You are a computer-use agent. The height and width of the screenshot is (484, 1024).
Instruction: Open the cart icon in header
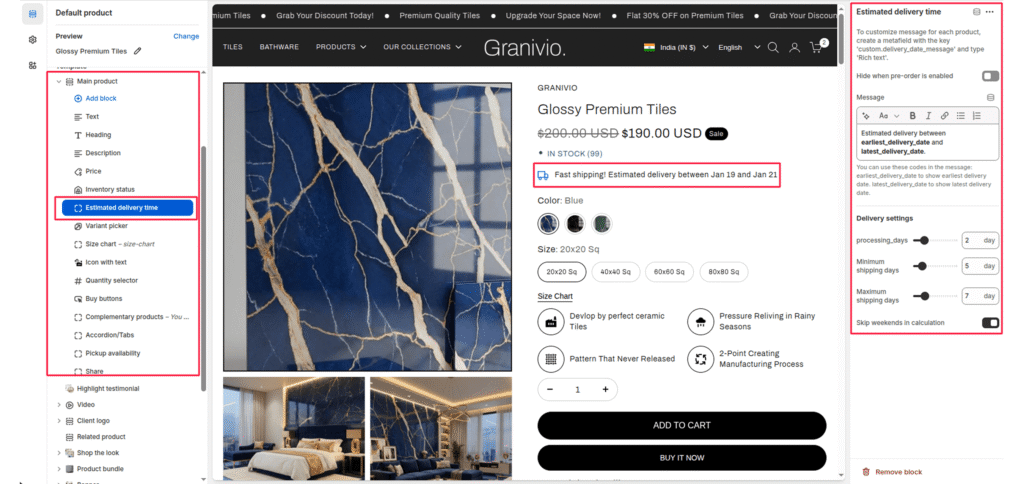click(818, 46)
